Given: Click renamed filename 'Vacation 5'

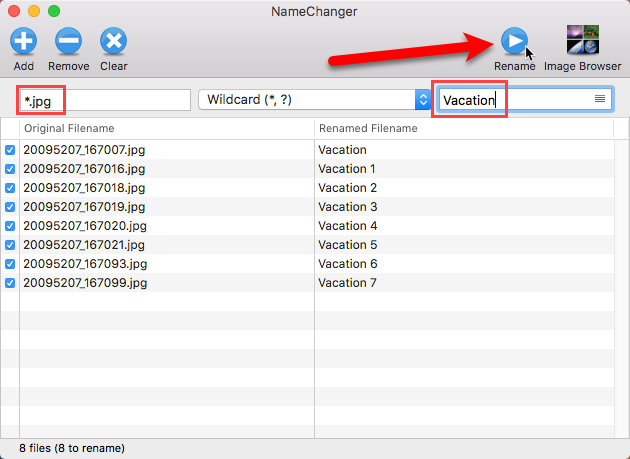Looking at the screenshot, I should click(348, 245).
